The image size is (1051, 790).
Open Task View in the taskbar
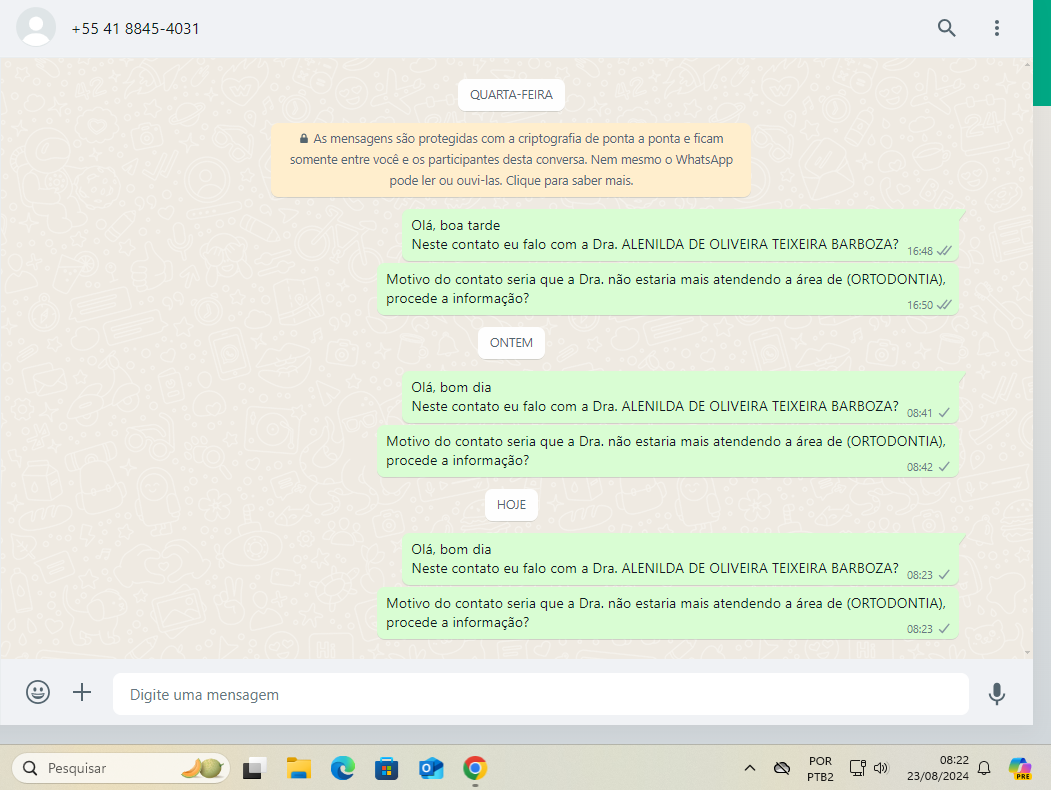[x=255, y=768]
